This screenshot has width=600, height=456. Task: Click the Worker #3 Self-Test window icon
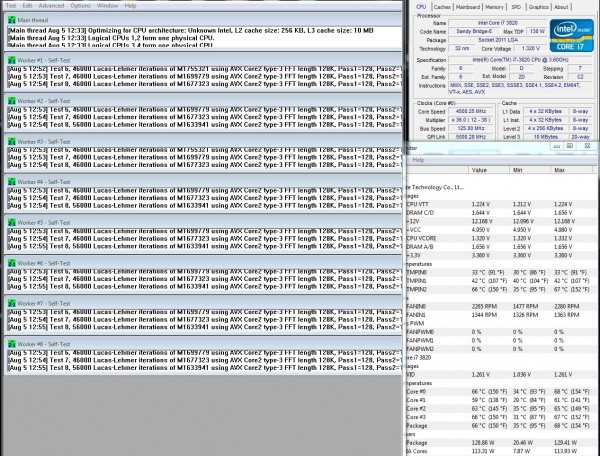pyautogui.click(x=12, y=142)
